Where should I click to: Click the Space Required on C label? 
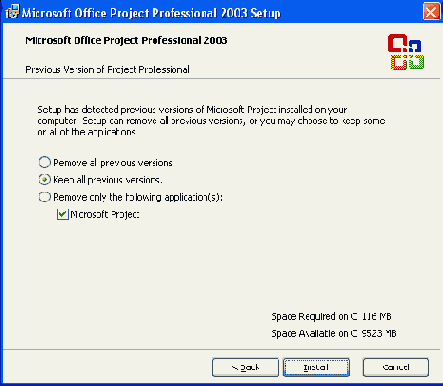coord(331,316)
